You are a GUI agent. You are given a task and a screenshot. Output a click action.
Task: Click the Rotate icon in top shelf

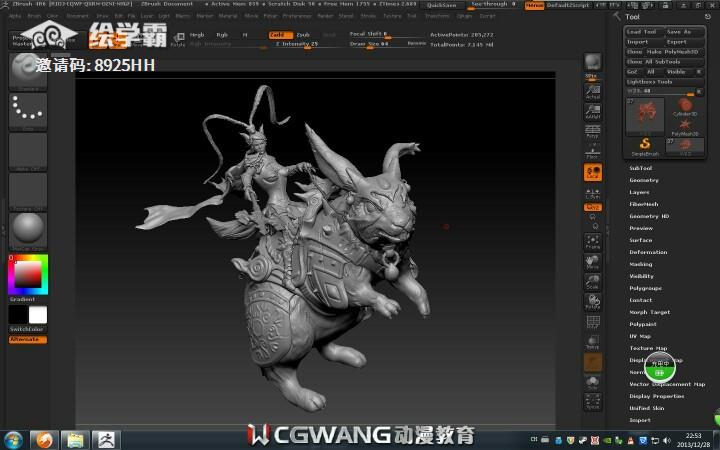click(178, 39)
